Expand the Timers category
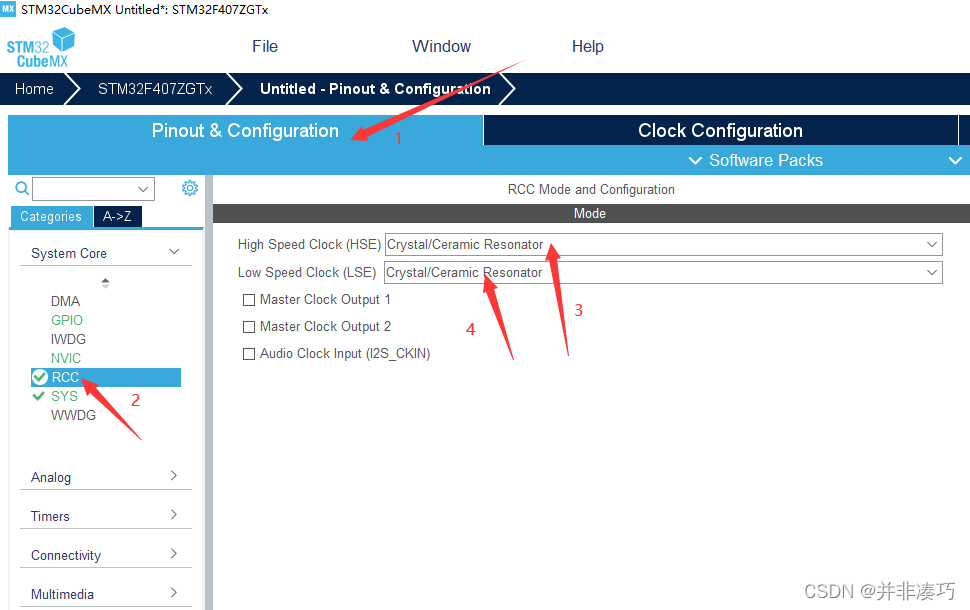The height and width of the screenshot is (610, 970). (174, 514)
